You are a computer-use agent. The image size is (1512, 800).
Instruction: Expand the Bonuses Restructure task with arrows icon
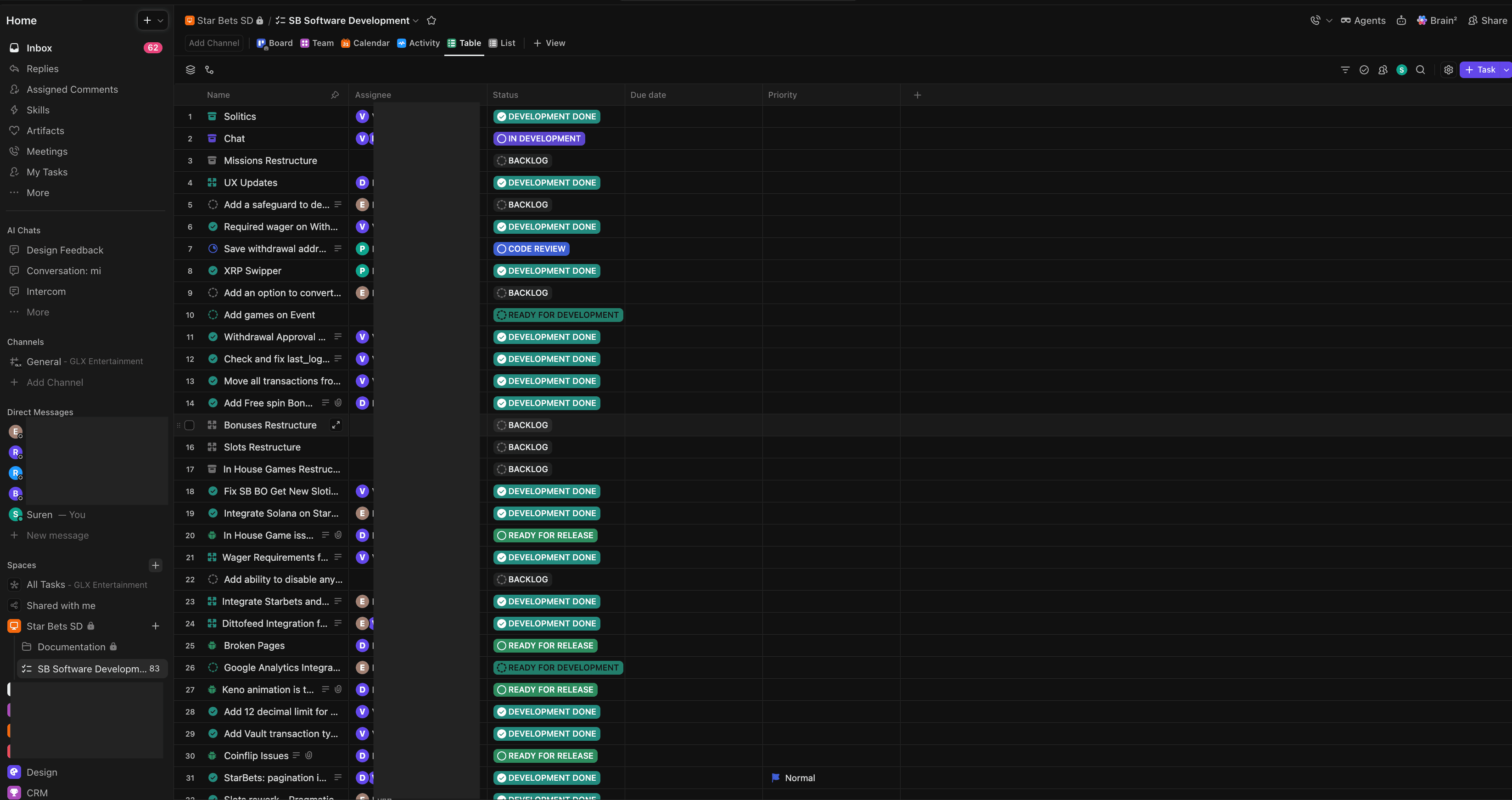[x=336, y=425]
